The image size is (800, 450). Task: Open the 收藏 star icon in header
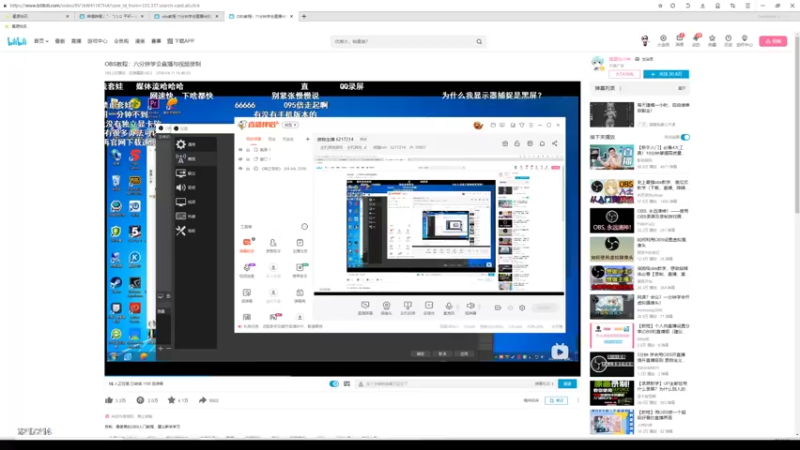point(712,41)
